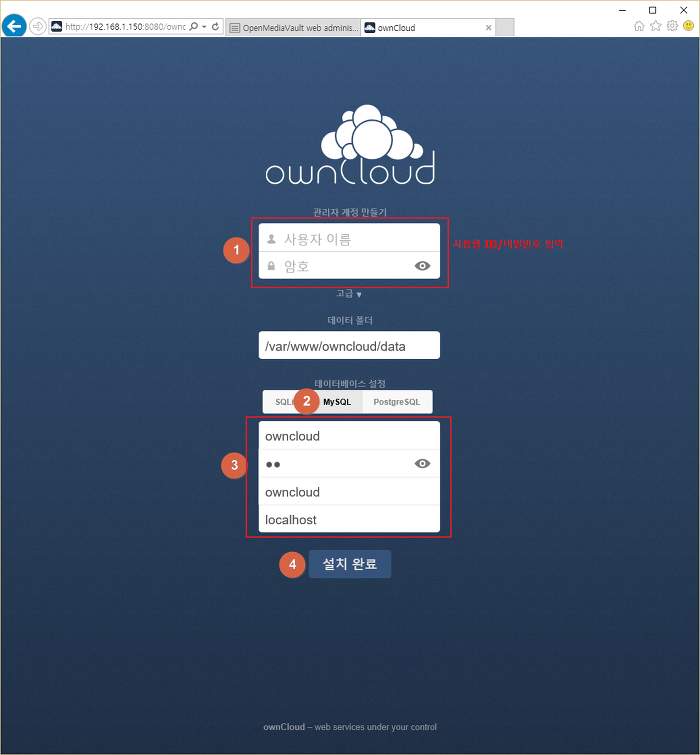This screenshot has width=700, height=755.
Task: Toggle admin password visibility eye icon
Action: tap(422, 266)
